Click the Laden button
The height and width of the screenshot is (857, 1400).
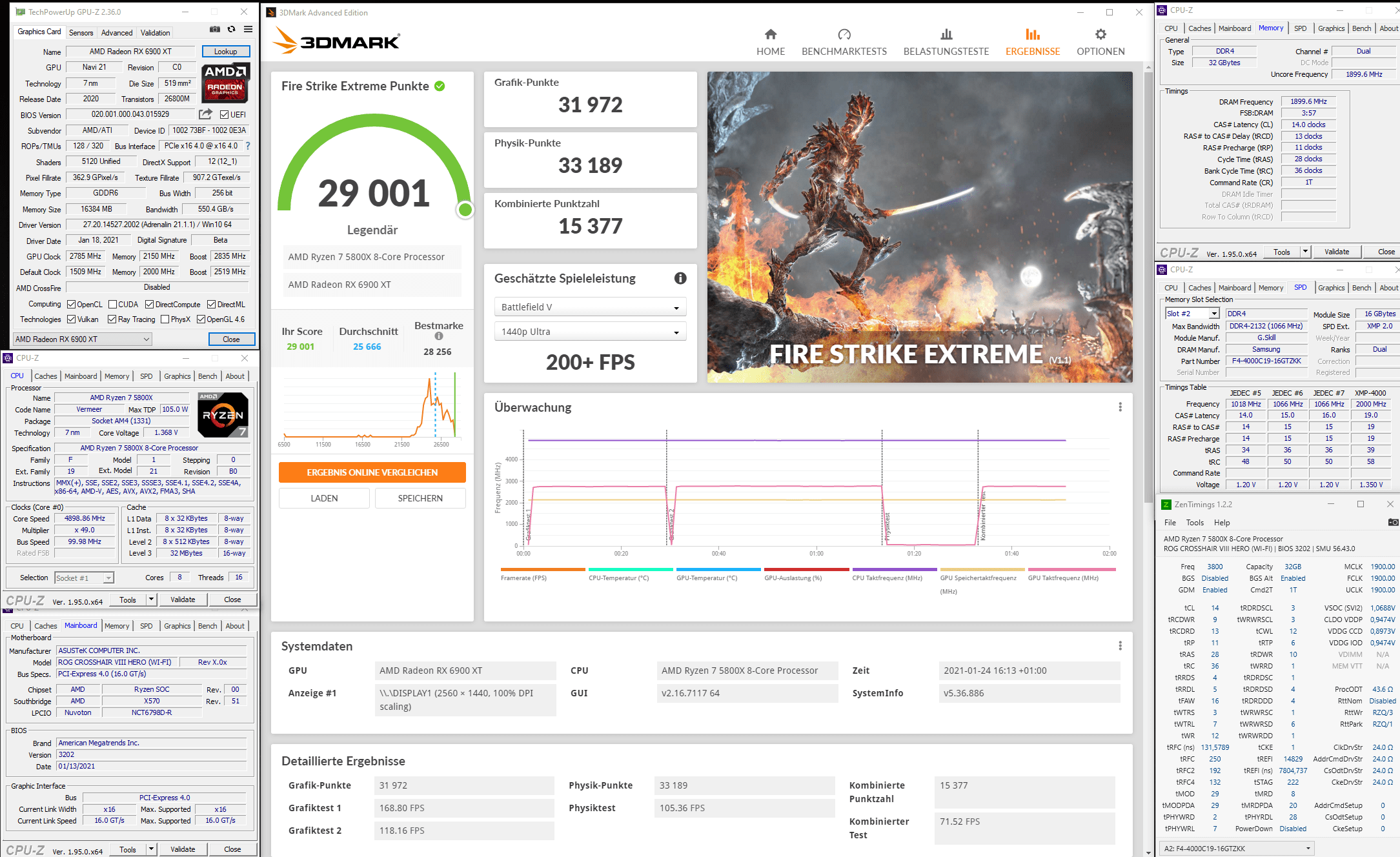(x=324, y=498)
